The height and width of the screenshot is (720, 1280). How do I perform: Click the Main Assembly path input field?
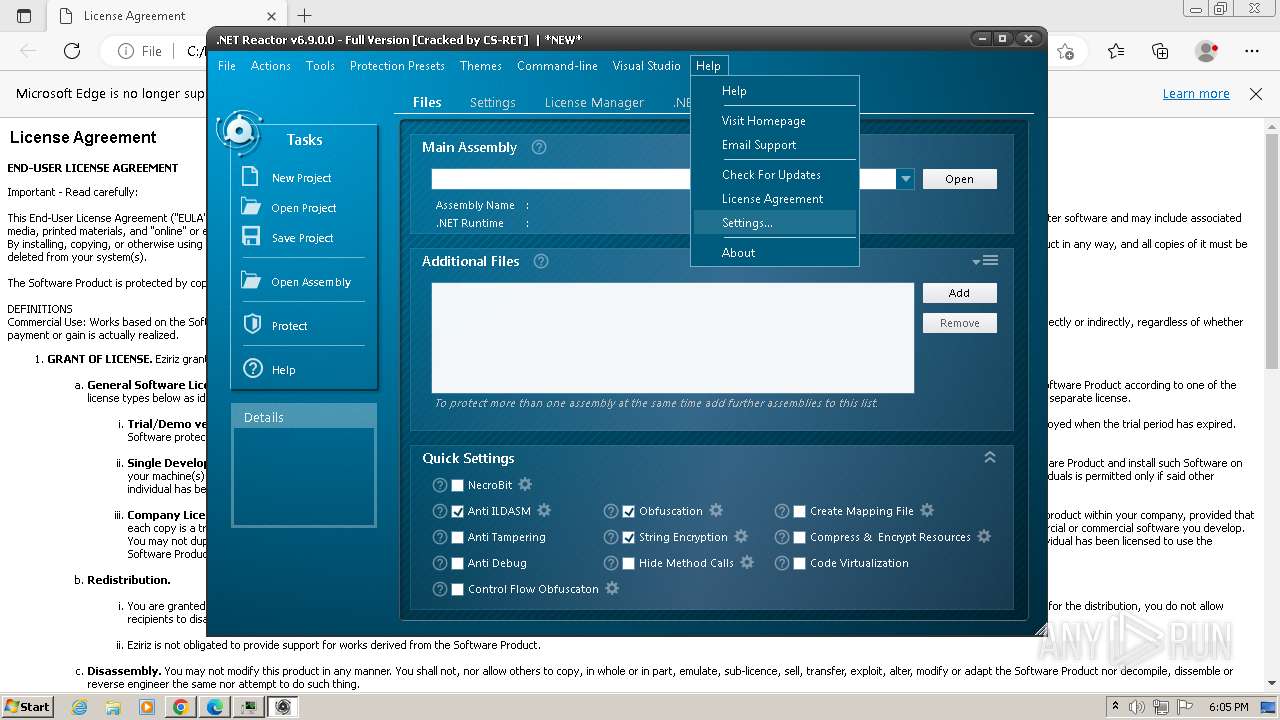pos(664,179)
